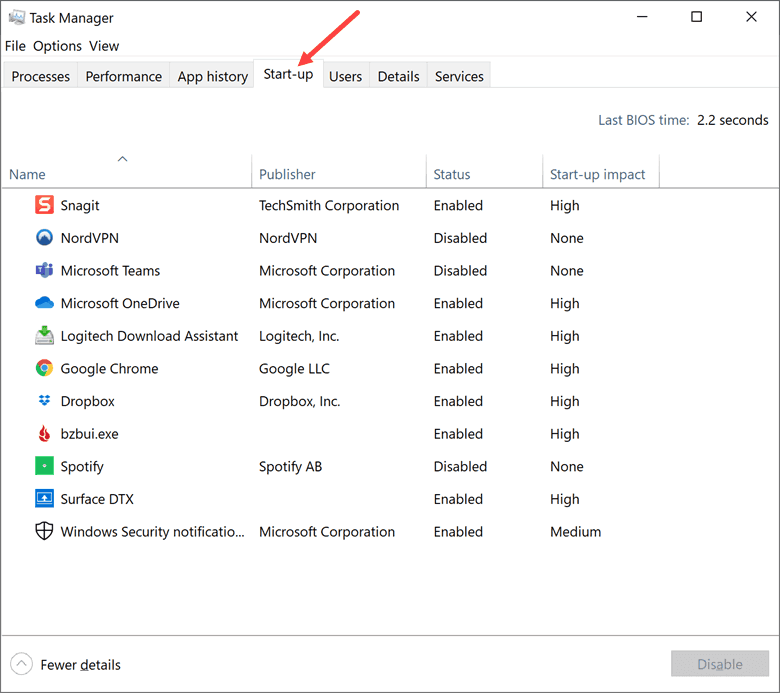The width and height of the screenshot is (780, 693).
Task: Select the Dropbox name entry
Action: 88,401
